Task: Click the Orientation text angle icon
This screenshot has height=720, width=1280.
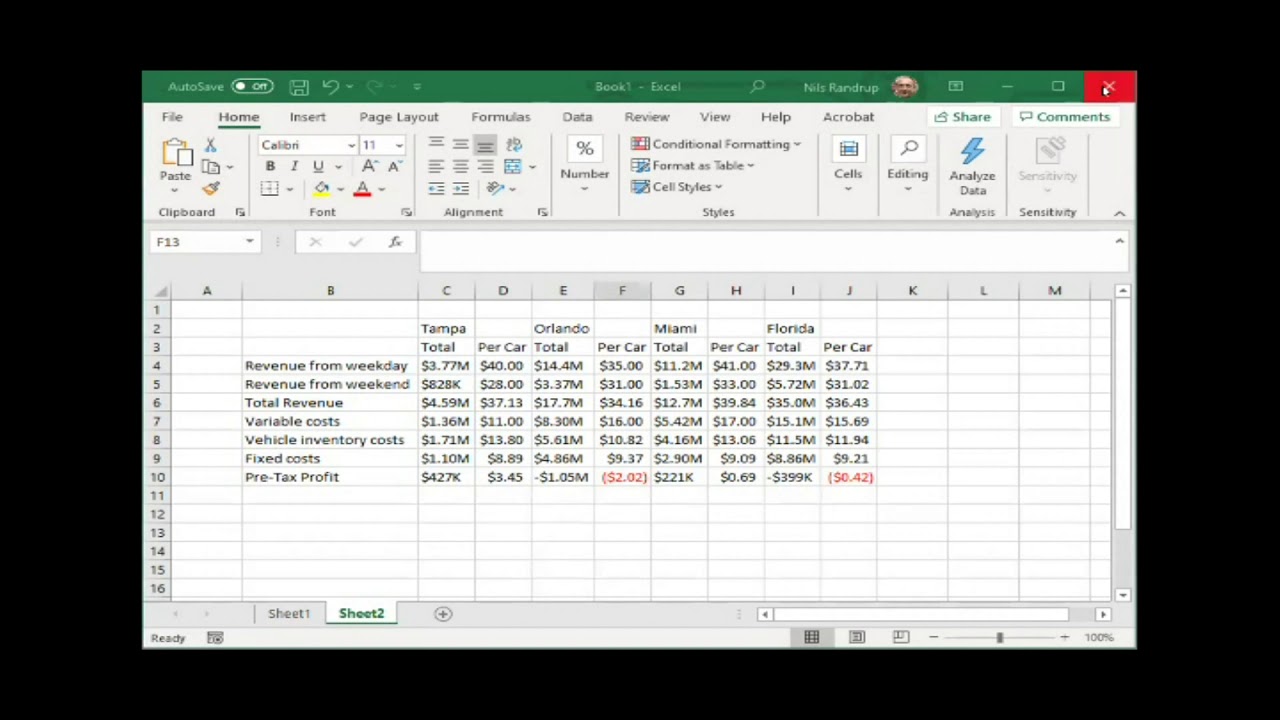Action: point(495,188)
